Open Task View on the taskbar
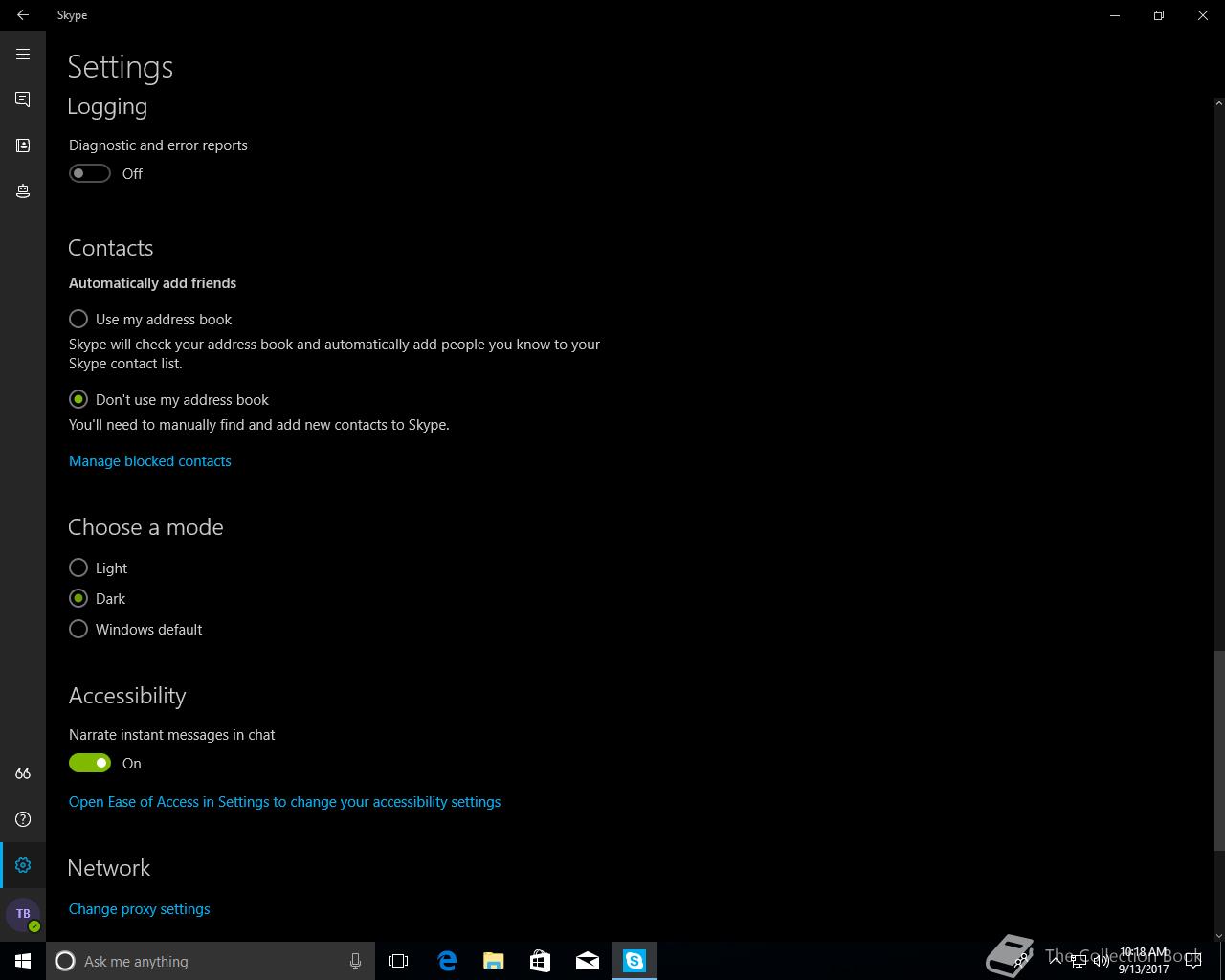Screen dimensions: 1225x980 [x=398, y=961]
